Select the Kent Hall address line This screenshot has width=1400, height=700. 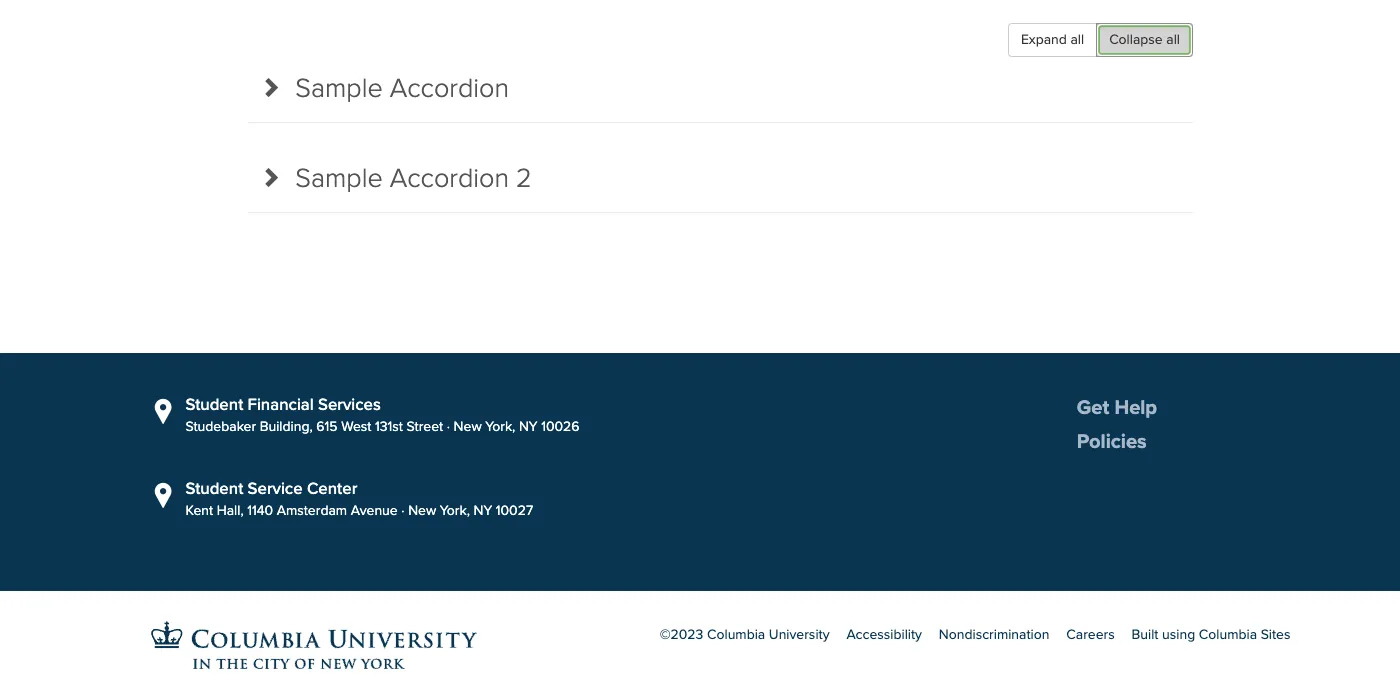pyautogui.click(x=359, y=511)
